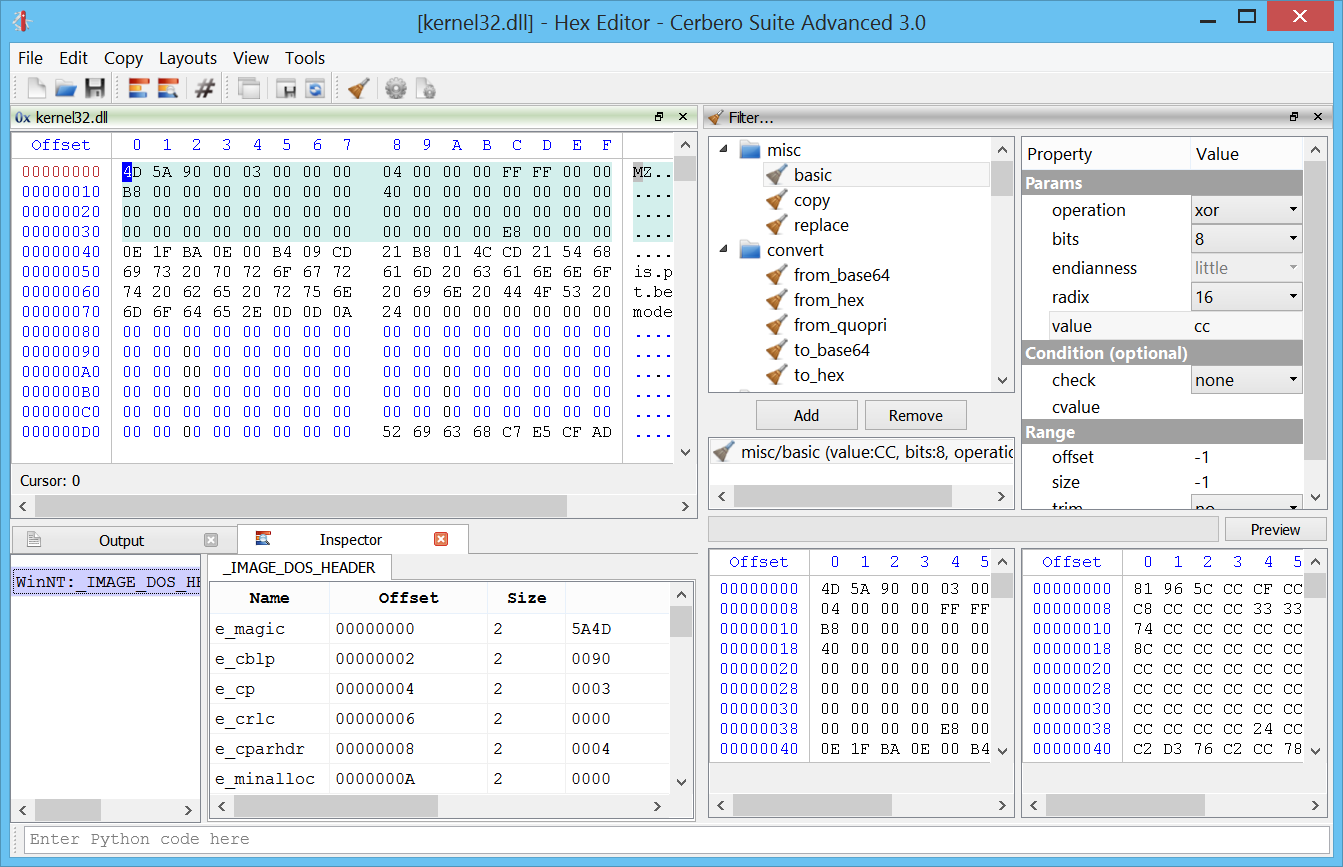Close the Filter panel
Viewport: 1343px width, 867px height.
(1318, 117)
